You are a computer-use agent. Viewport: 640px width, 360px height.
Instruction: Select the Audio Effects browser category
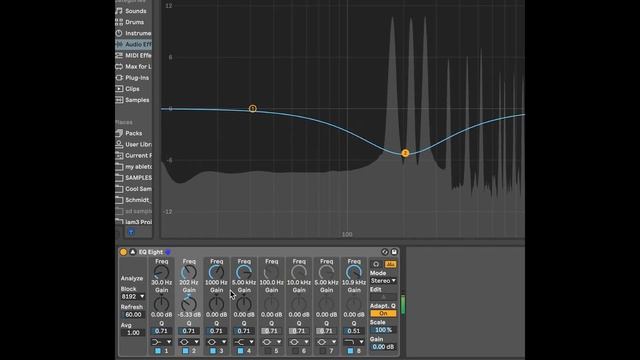(x=133, y=44)
